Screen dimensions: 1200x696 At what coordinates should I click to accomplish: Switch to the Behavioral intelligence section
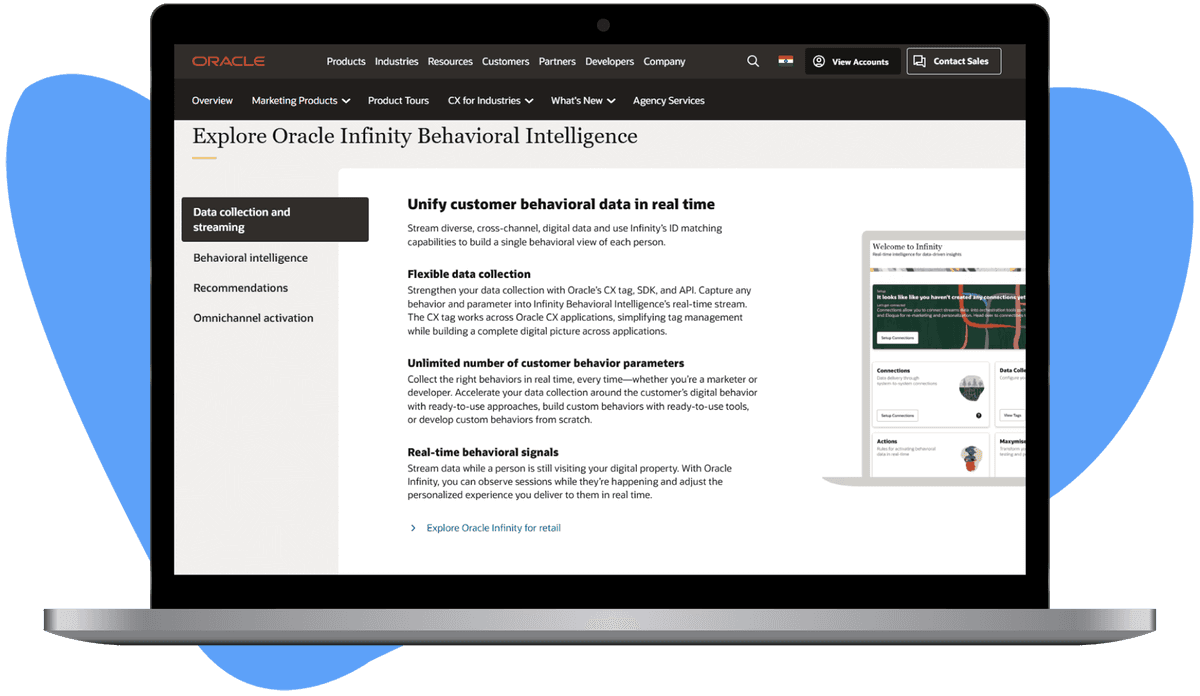tap(250, 257)
